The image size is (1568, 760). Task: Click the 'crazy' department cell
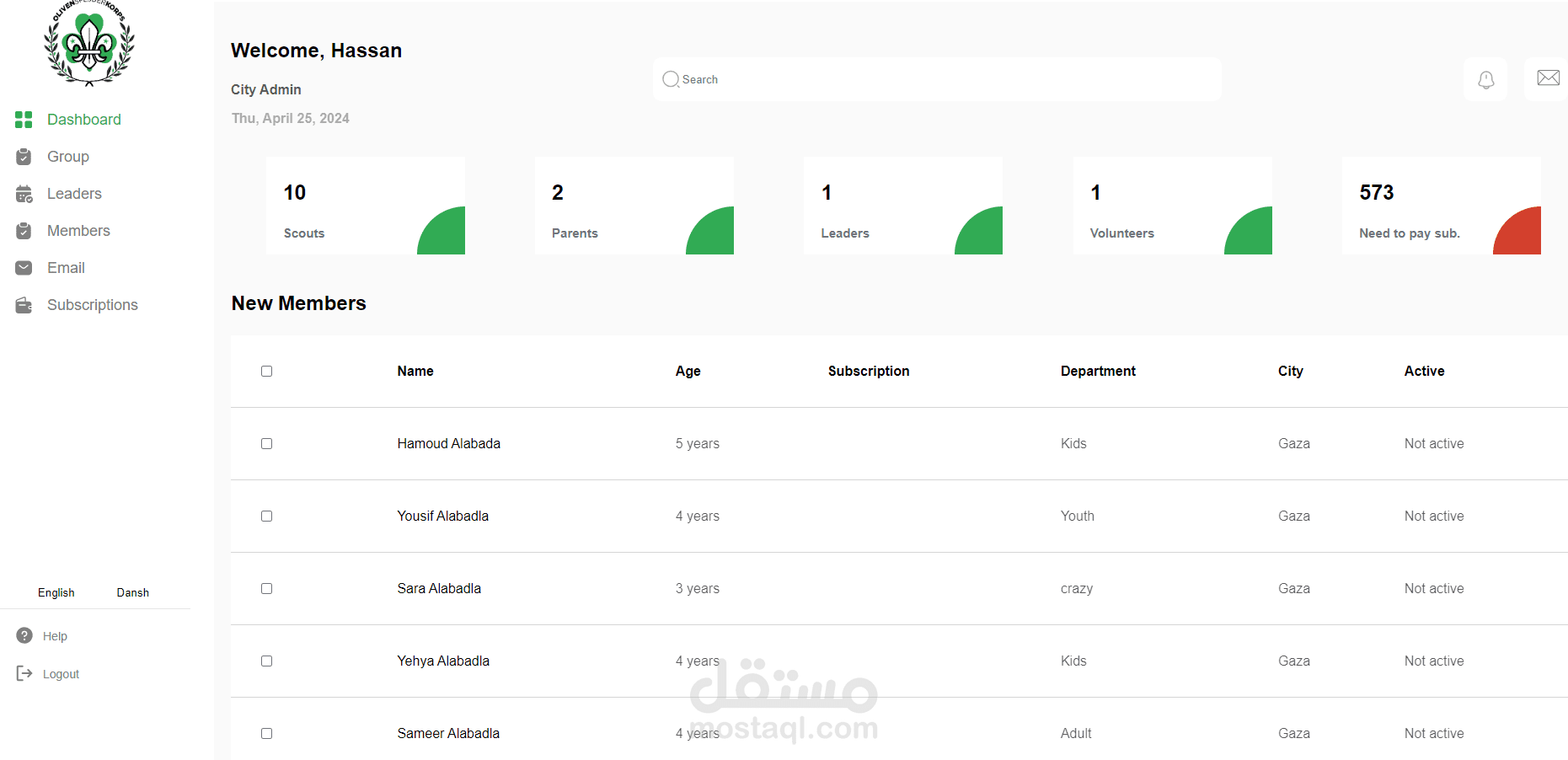click(x=1077, y=589)
